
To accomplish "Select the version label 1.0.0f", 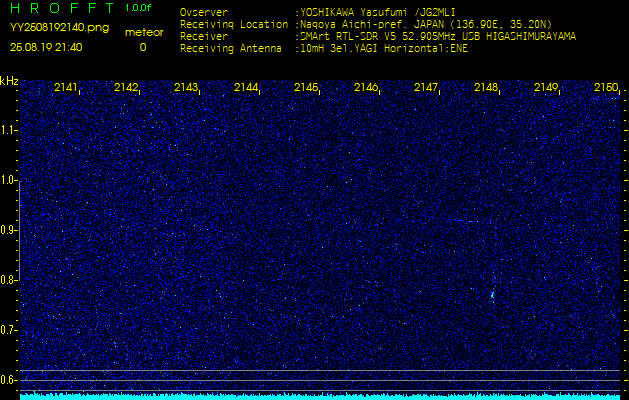I will [138, 8].
